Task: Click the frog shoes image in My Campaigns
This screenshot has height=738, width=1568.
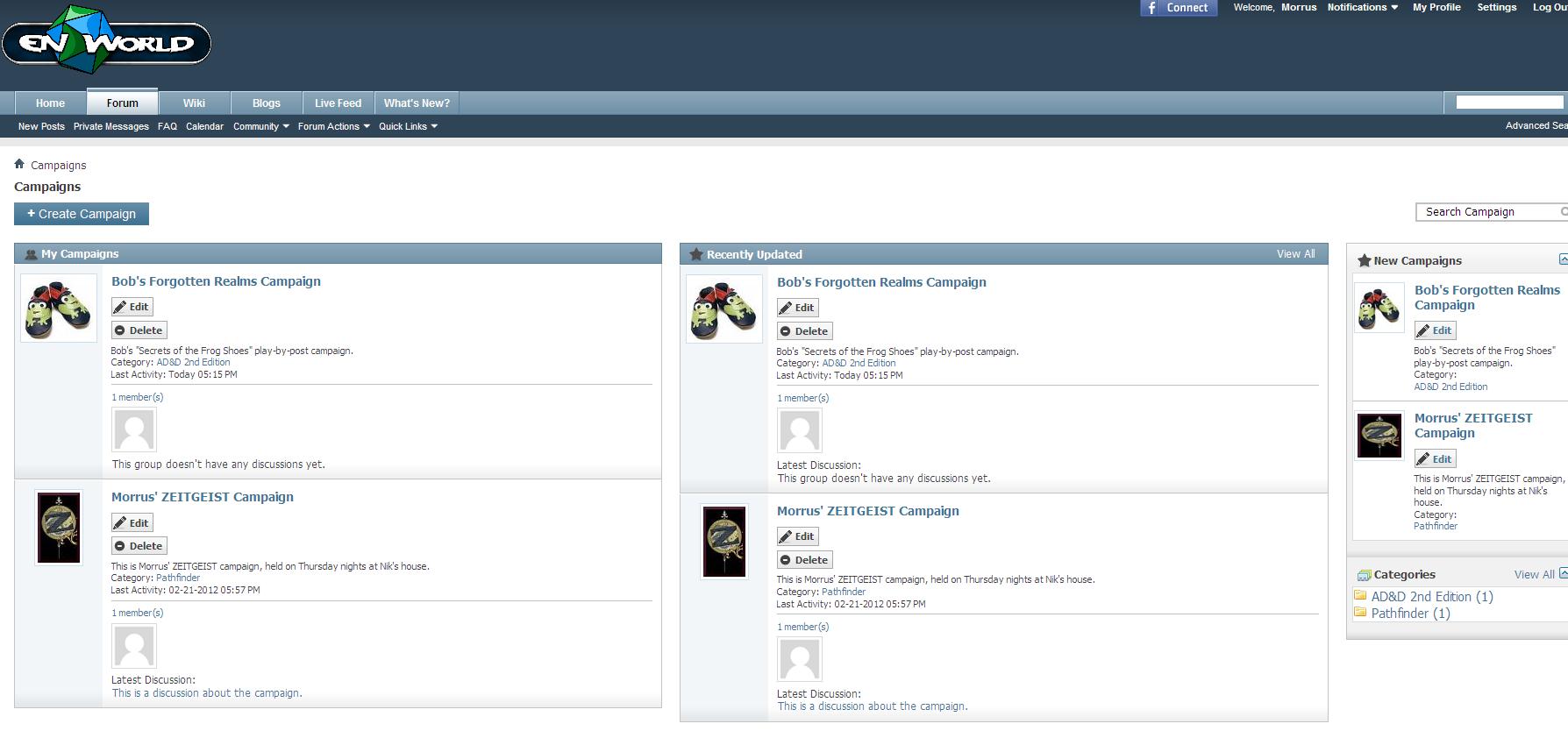Action: coord(59,308)
